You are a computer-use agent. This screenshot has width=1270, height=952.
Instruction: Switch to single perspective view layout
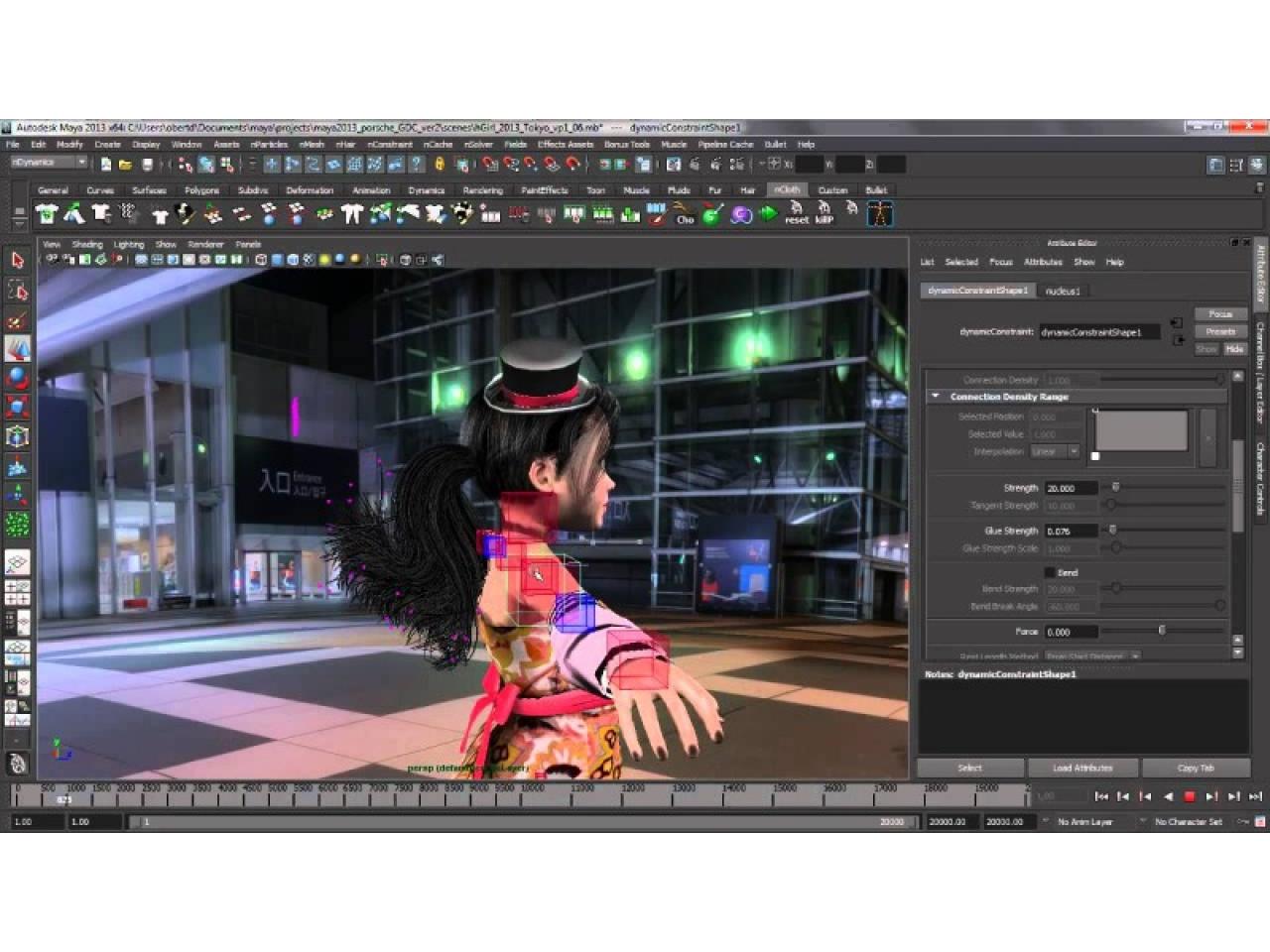(x=17, y=564)
